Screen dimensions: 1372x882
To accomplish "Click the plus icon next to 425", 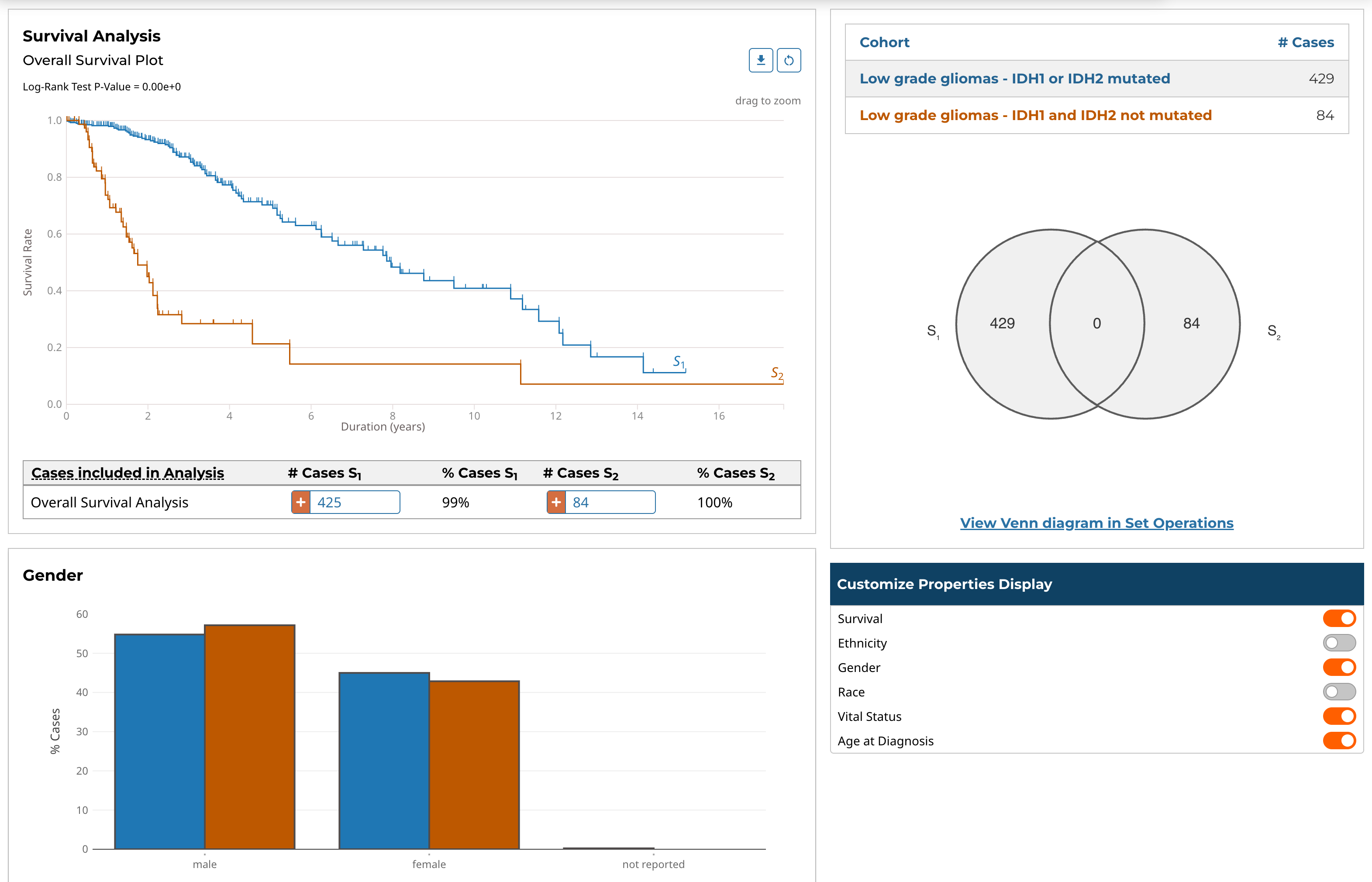I will click(x=300, y=502).
